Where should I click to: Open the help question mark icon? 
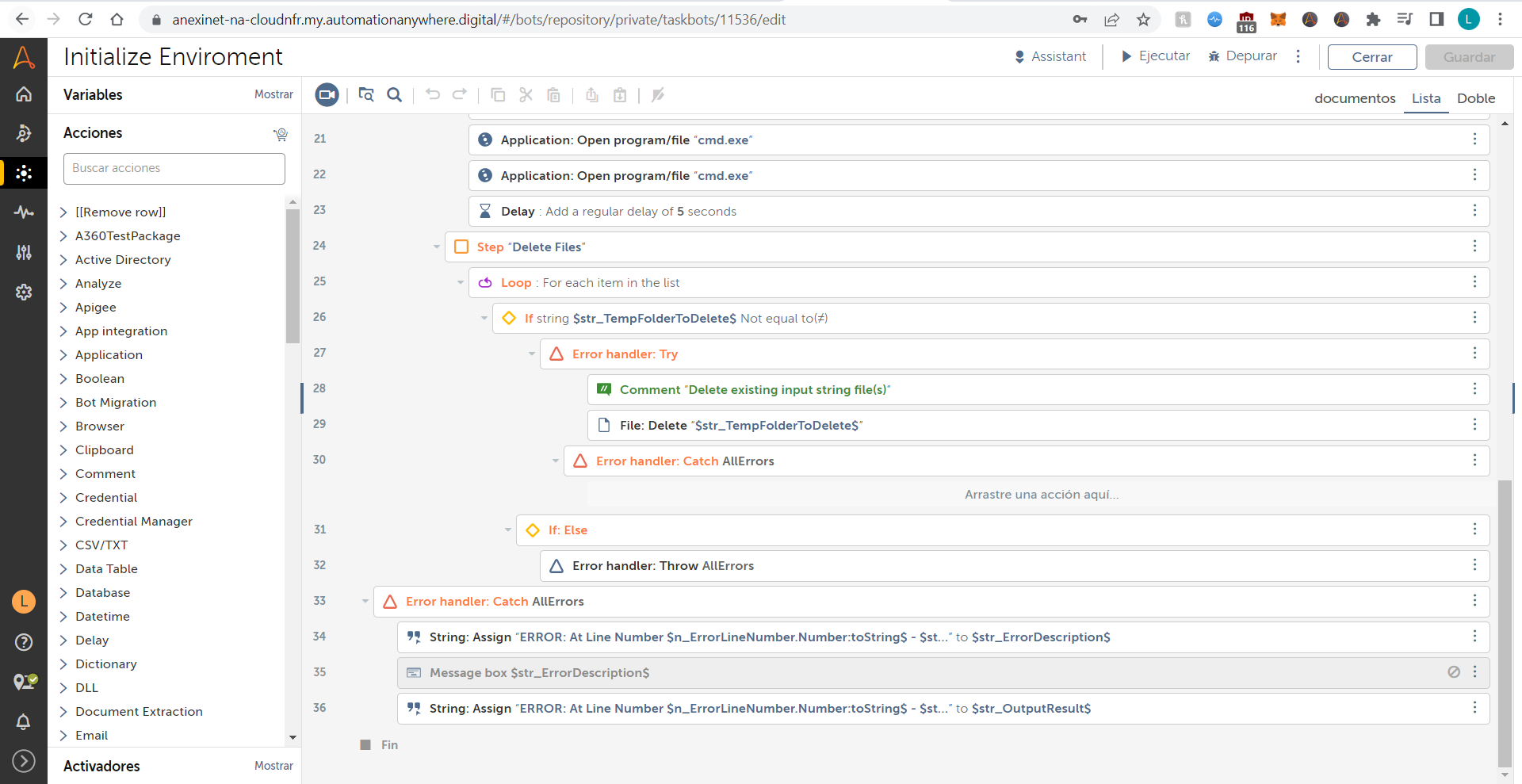click(24, 642)
